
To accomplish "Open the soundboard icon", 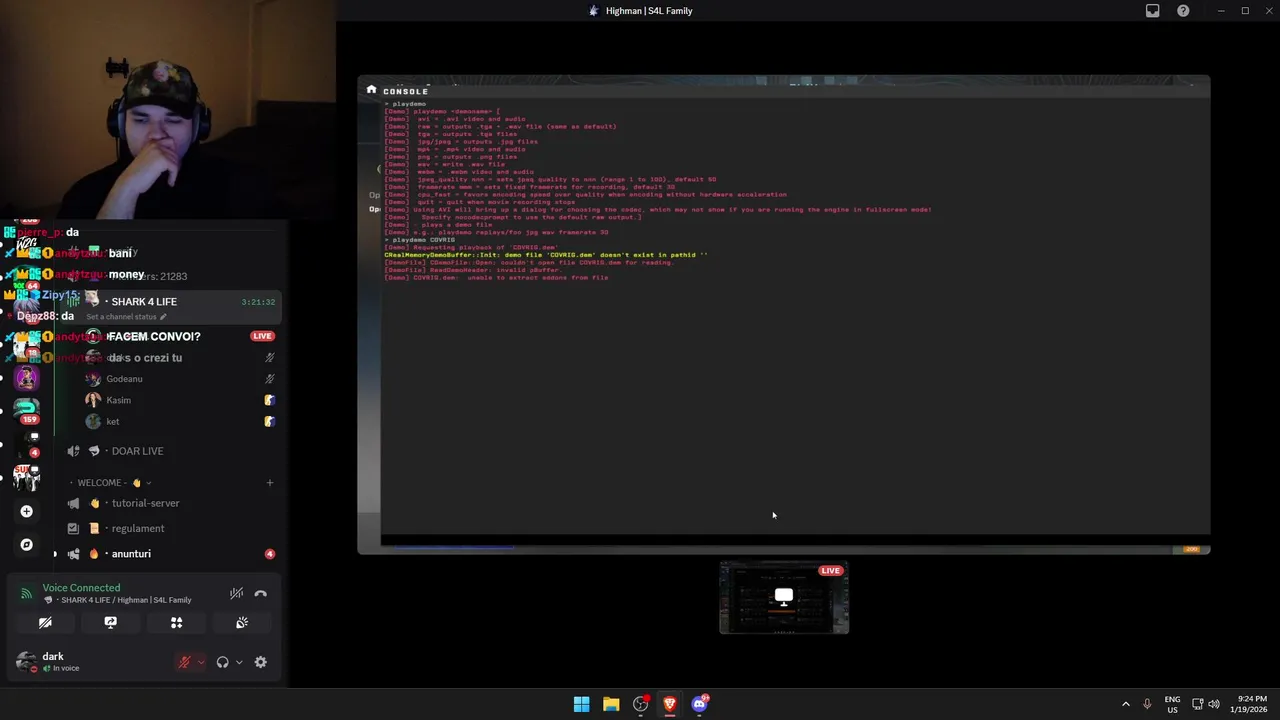I will tap(242, 622).
